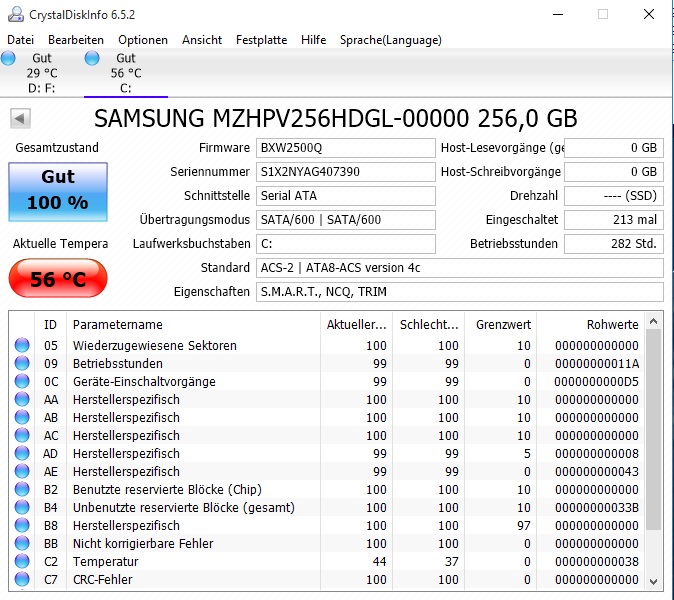Viewport: 674px width, 600px height.
Task: Select the C: disk tab at 56 °C
Action: click(x=126, y=73)
